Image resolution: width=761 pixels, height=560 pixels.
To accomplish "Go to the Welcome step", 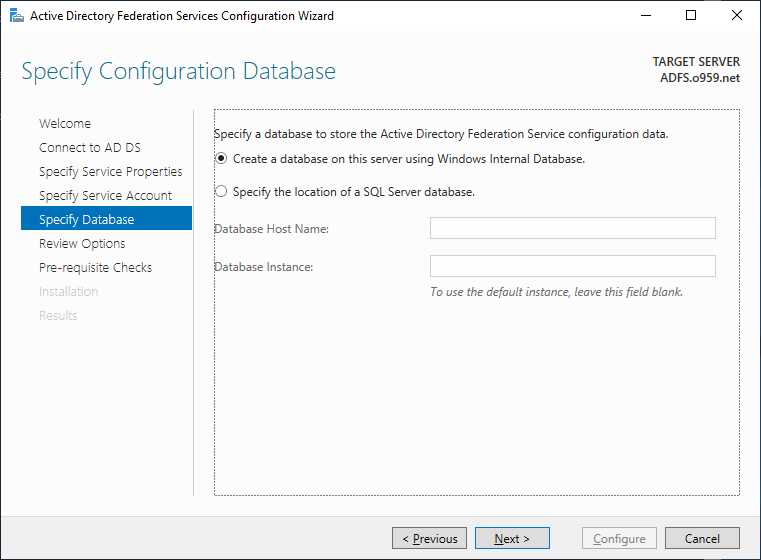I will [65, 124].
